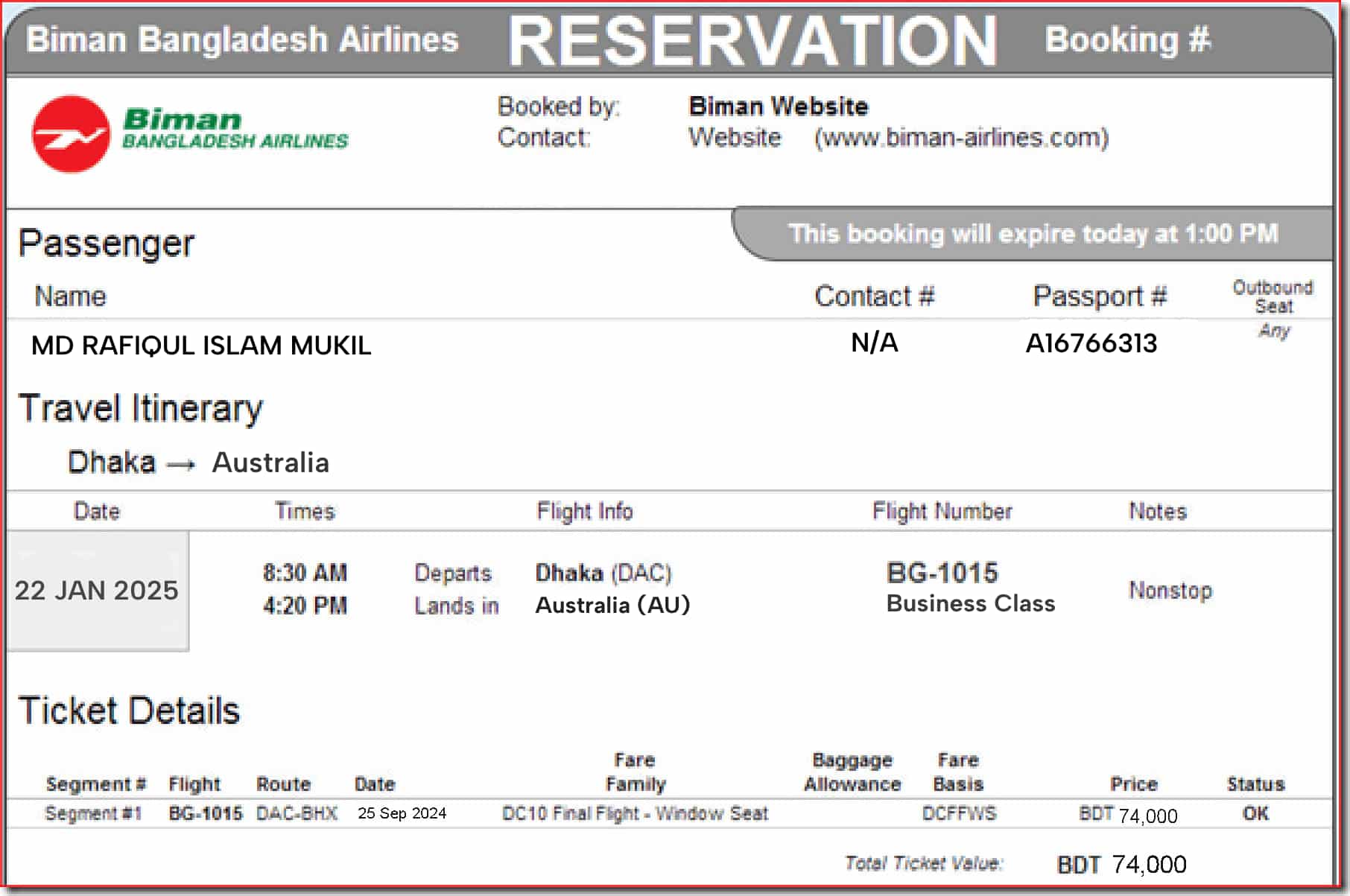Click the OK status value
The width and height of the screenshot is (1350, 896).
click(x=1255, y=813)
